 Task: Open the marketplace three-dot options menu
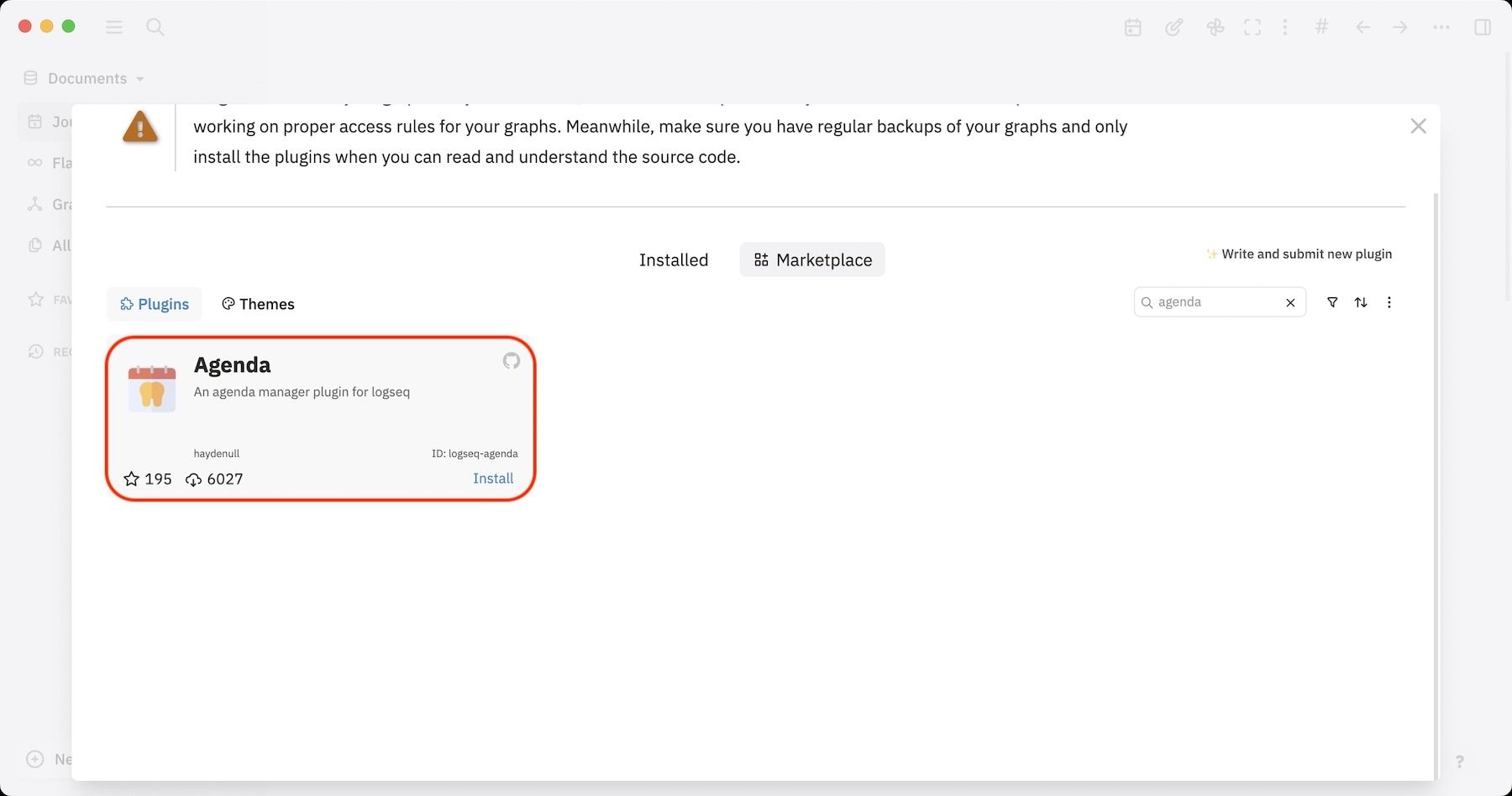tap(1389, 302)
